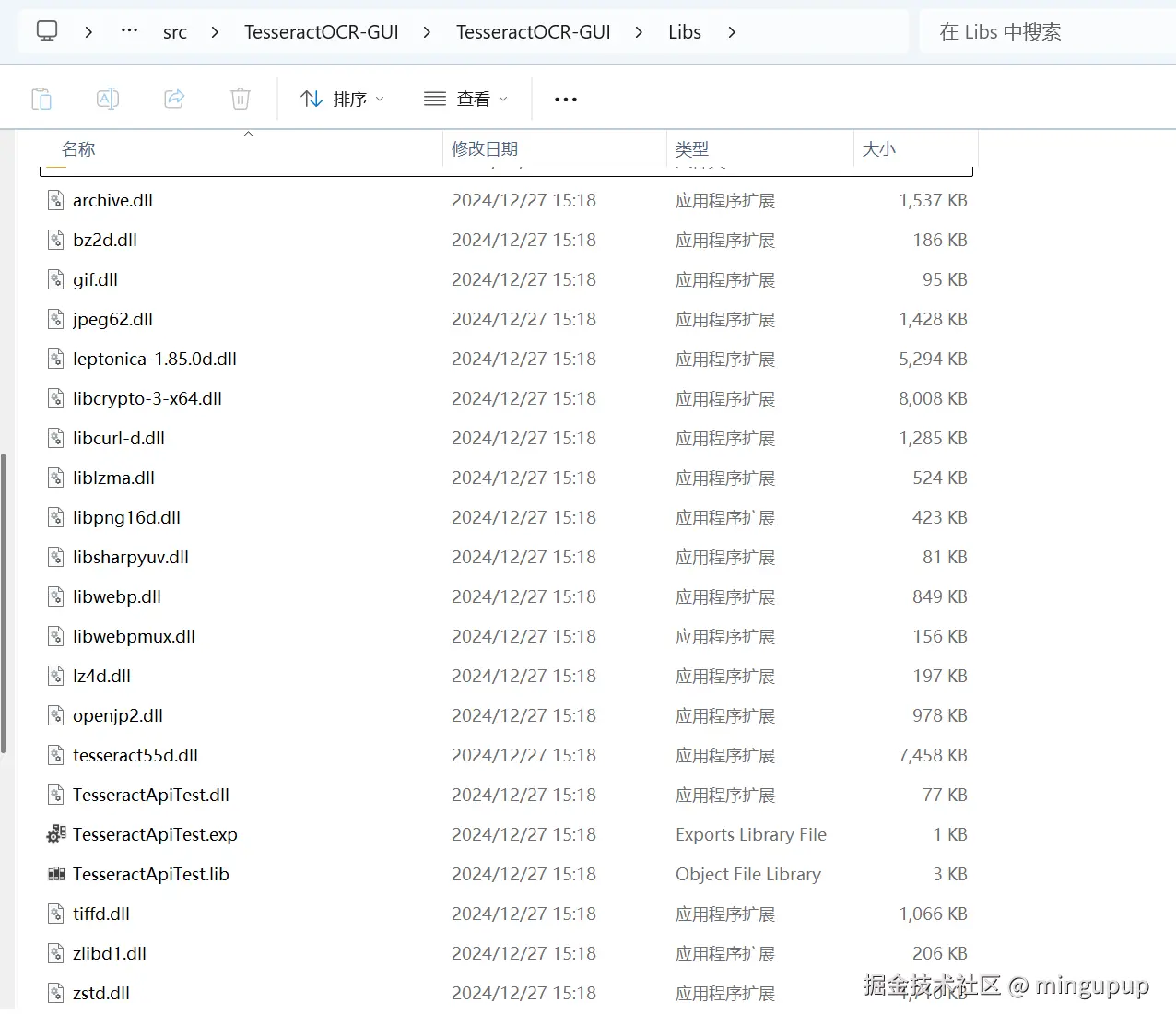Click the Exports Library File type cell
1176x1026 pixels.
point(751,834)
